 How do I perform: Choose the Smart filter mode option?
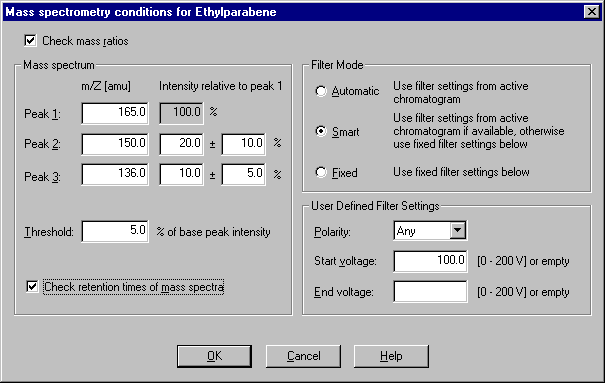tap(321, 131)
